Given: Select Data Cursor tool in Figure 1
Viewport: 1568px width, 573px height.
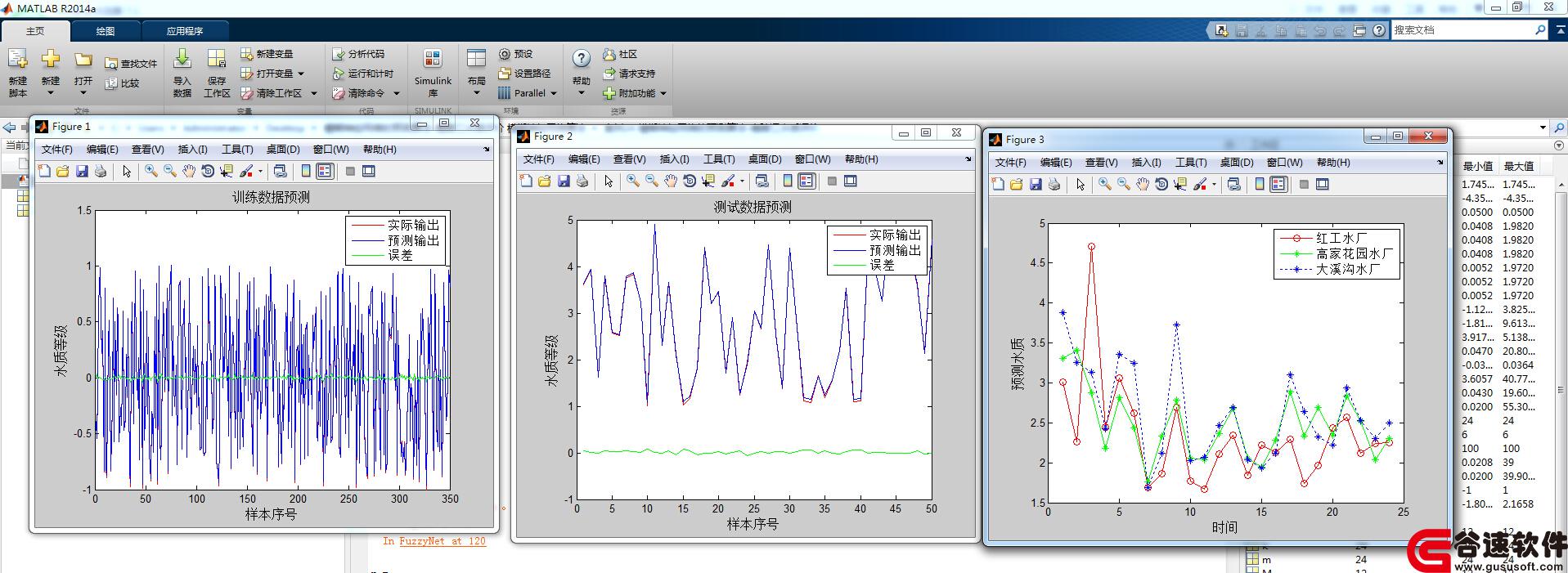Looking at the screenshot, I should [227, 171].
